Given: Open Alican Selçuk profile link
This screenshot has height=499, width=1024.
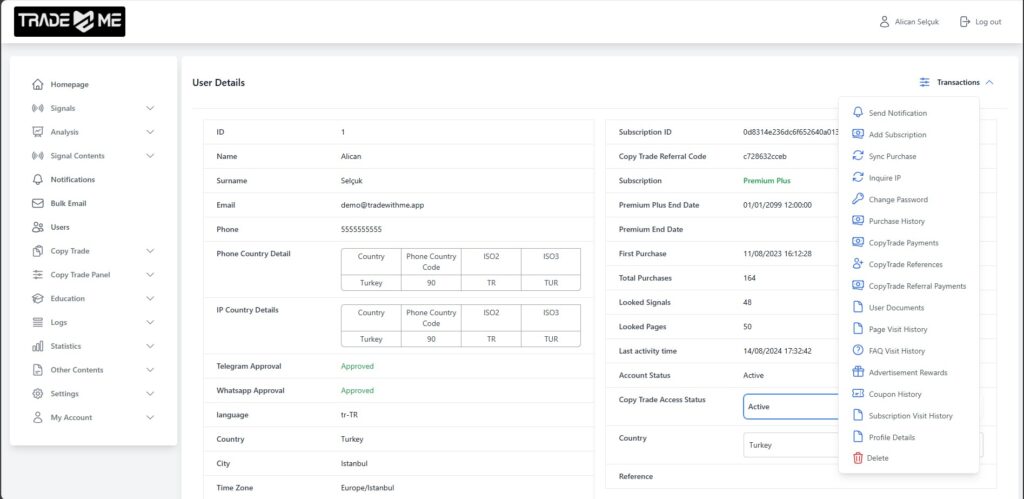Looking at the screenshot, I should pos(912,22).
